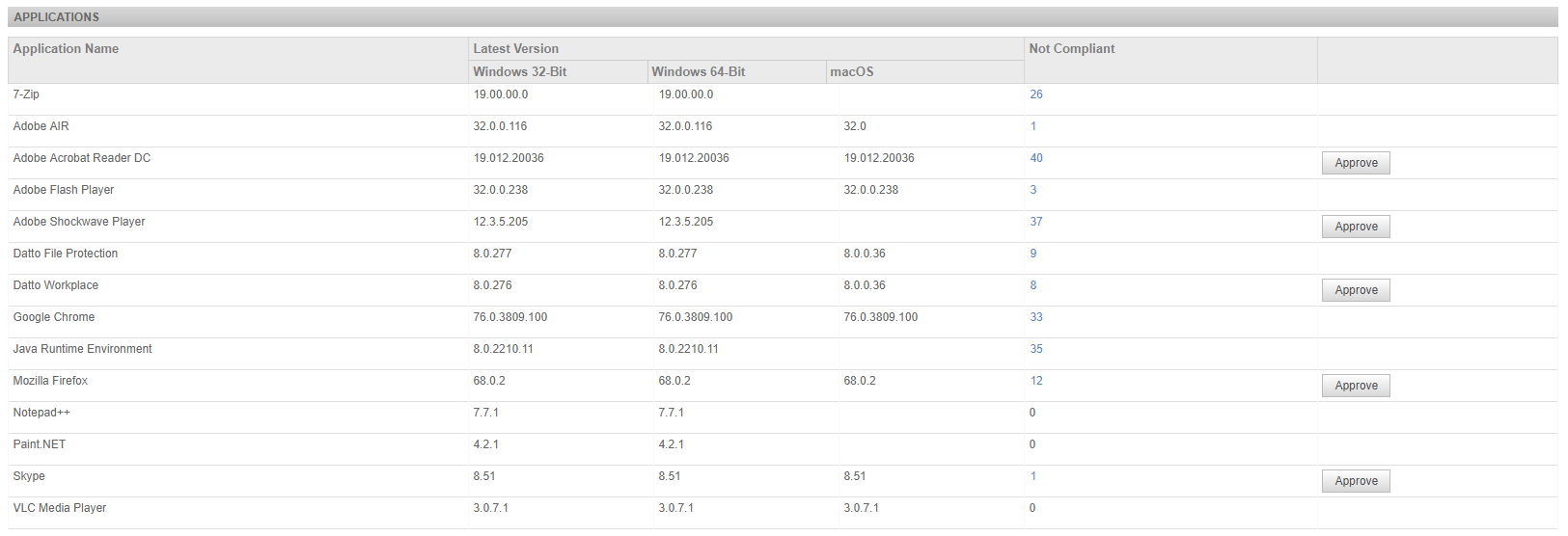Select the Adobe Flash Player name
Screen dimensions: 1568x536
(x=64, y=190)
